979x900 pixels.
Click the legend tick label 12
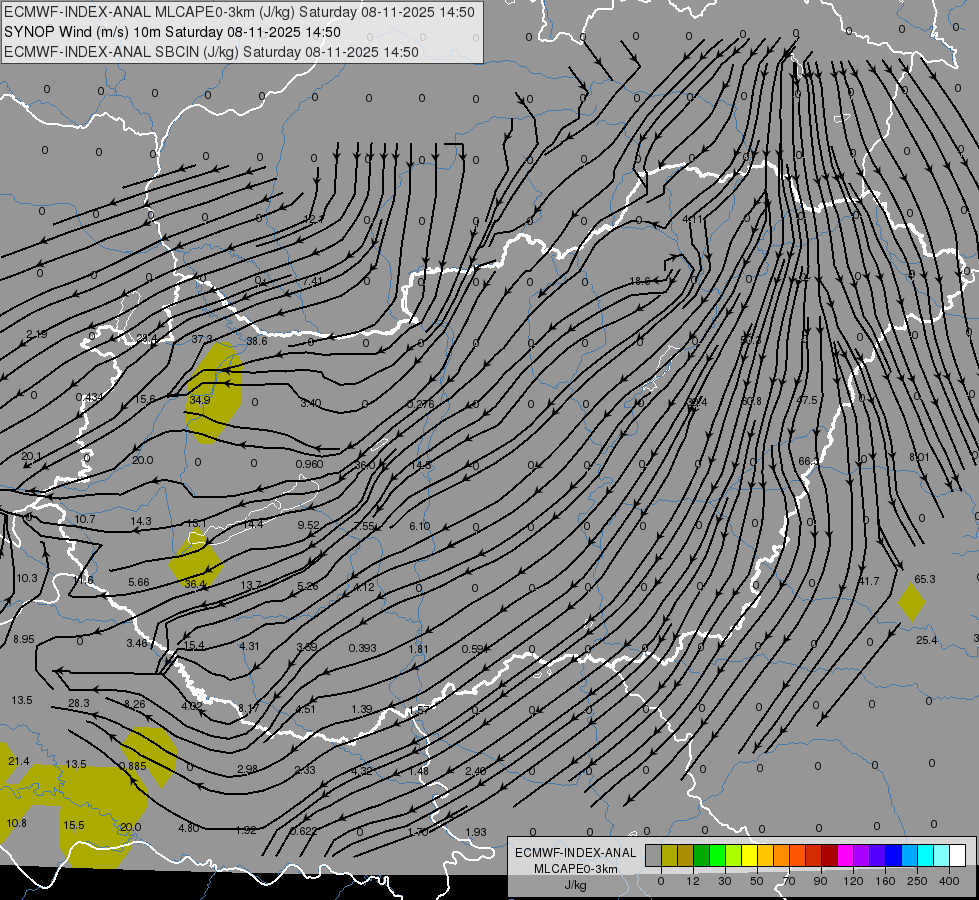[692, 881]
